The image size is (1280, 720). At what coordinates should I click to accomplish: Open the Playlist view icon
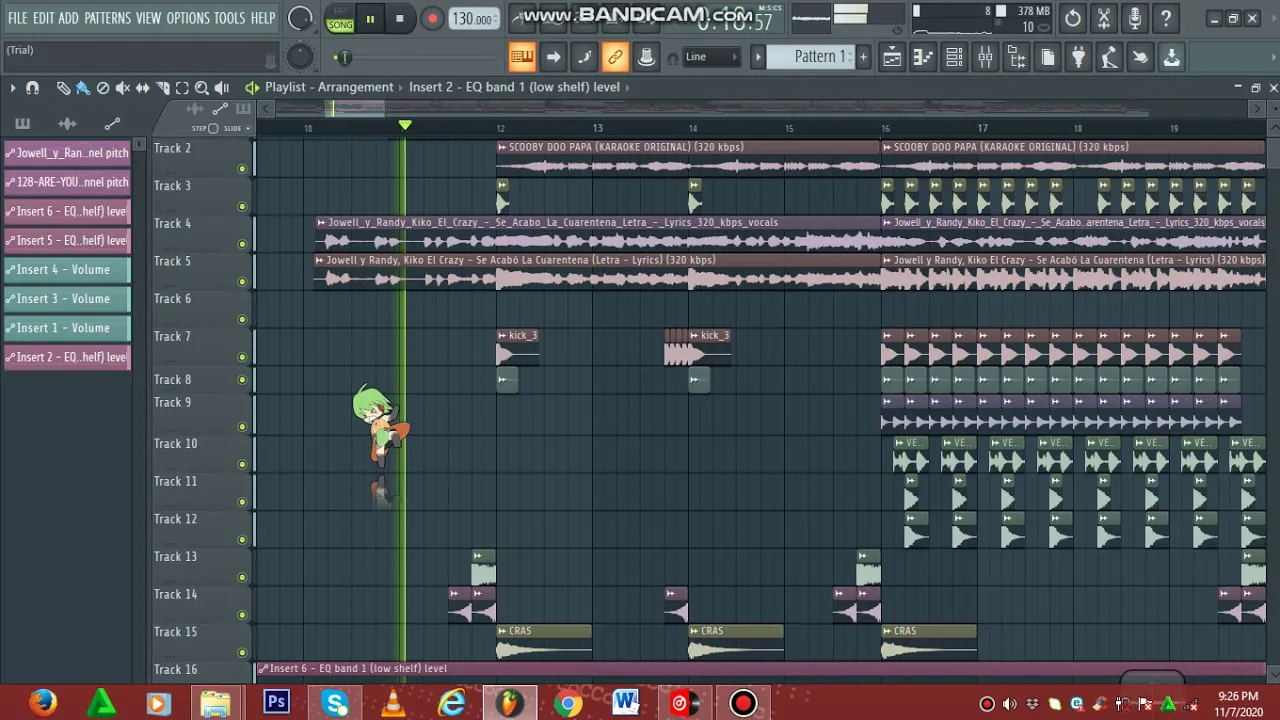(x=892, y=57)
